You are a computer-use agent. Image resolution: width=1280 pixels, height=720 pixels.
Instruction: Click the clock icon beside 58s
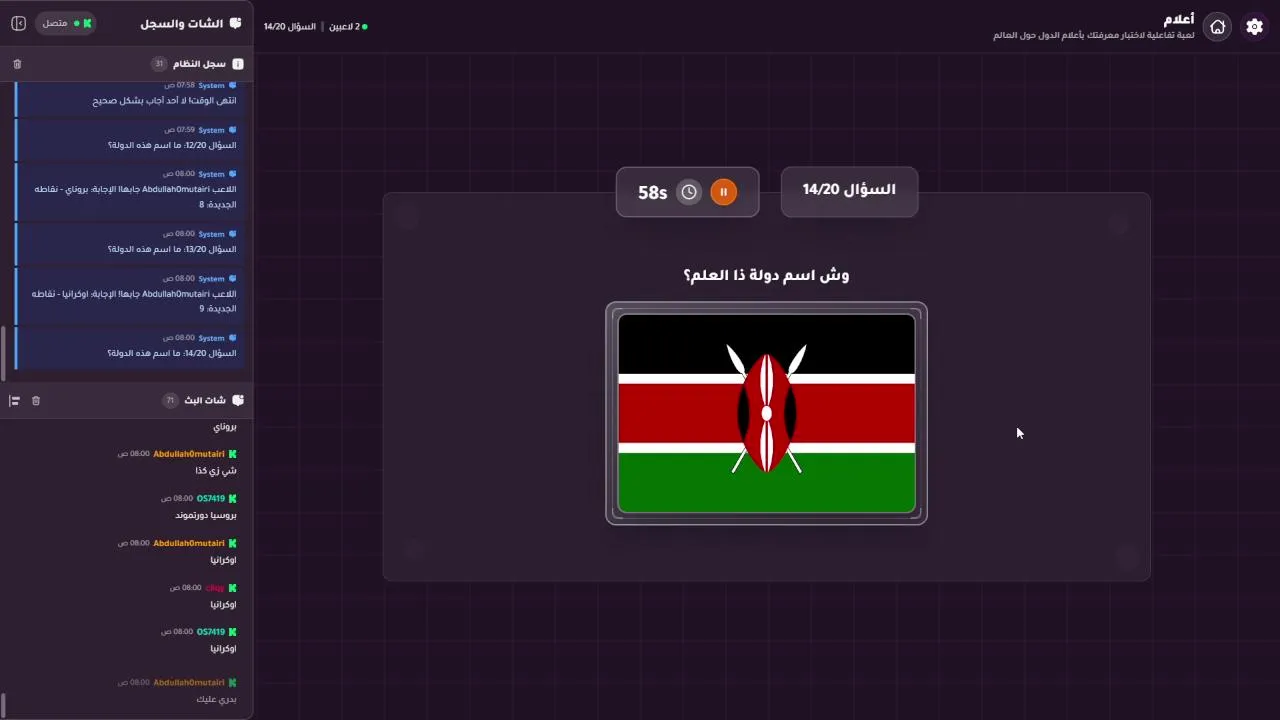(689, 192)
